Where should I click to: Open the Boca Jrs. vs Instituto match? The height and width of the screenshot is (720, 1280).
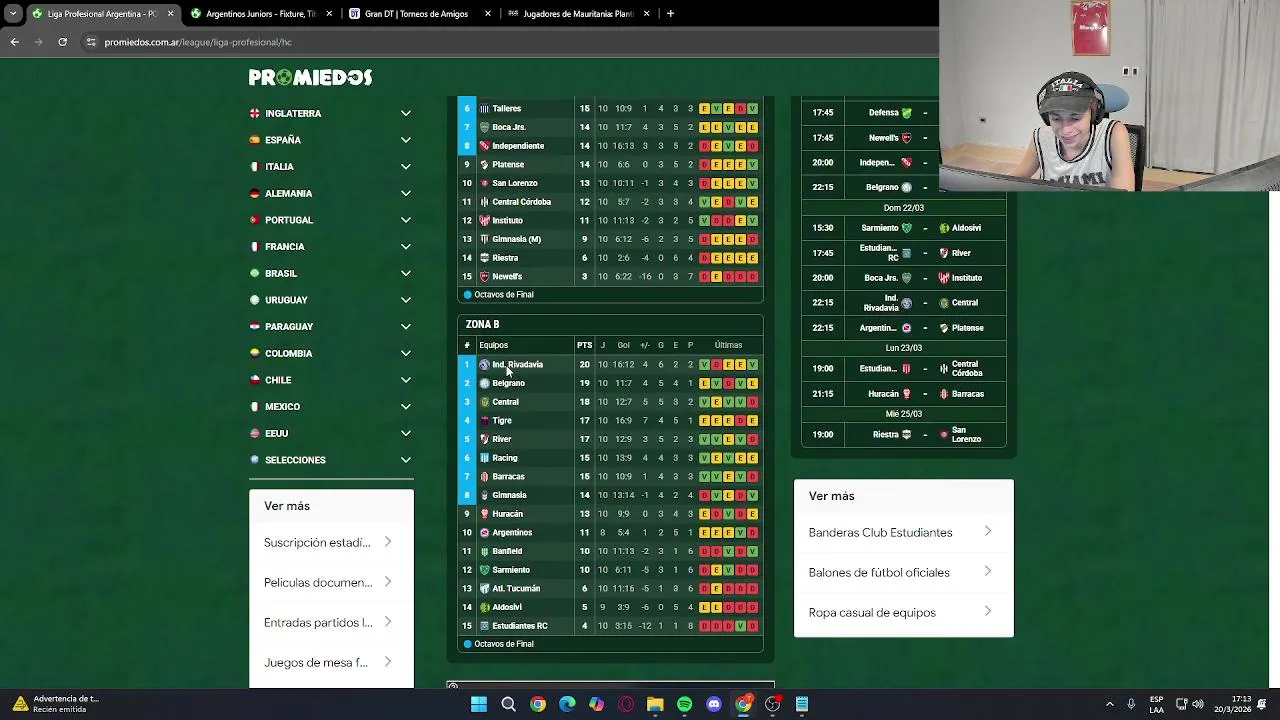point(904,278)
